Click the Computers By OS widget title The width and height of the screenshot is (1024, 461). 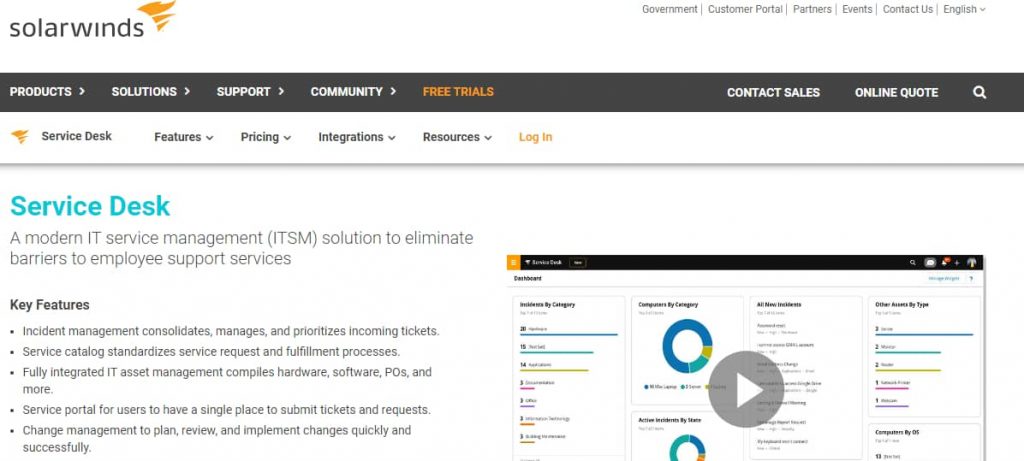[897, 432]
